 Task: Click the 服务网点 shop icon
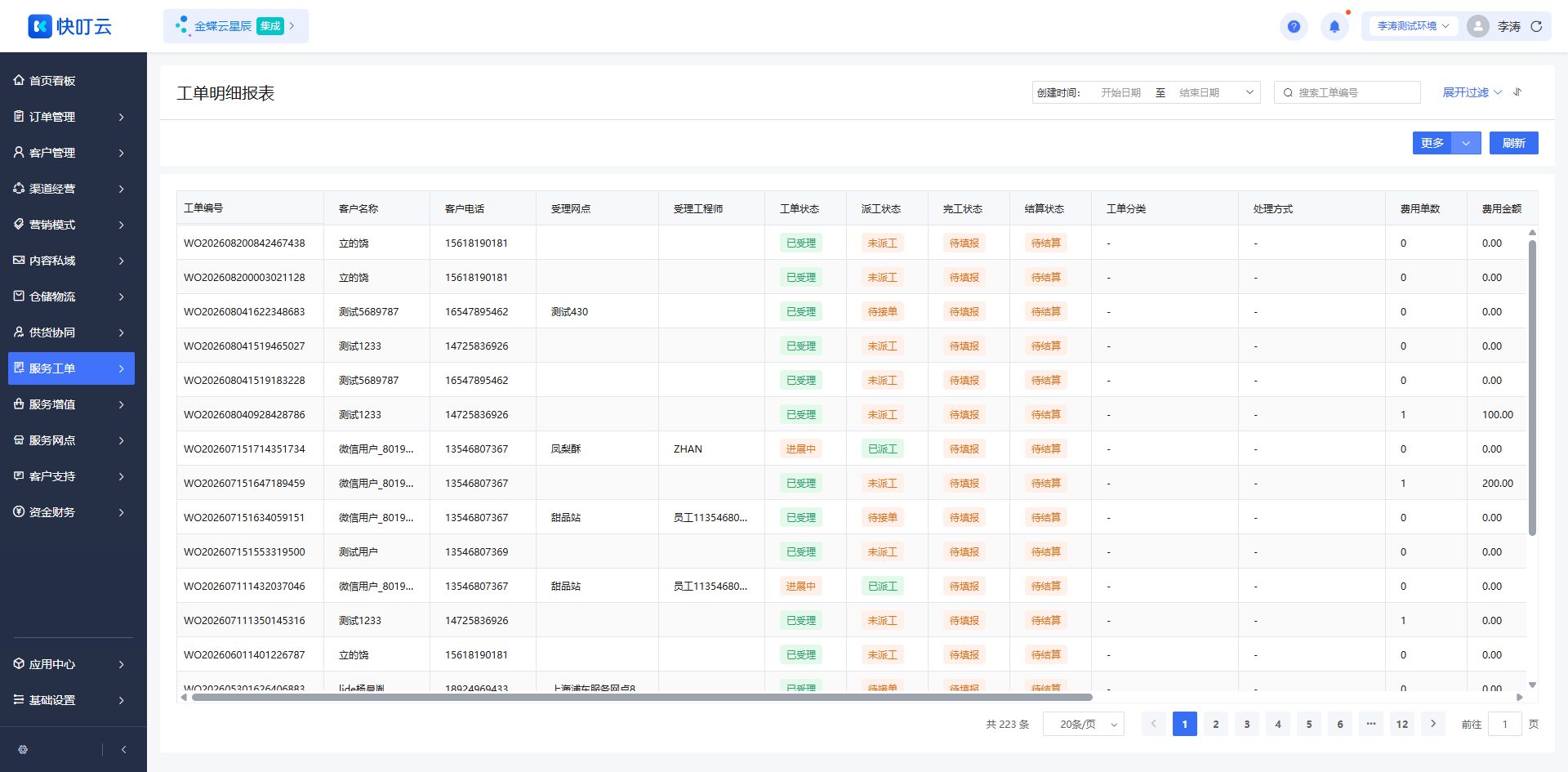(19, 440)
